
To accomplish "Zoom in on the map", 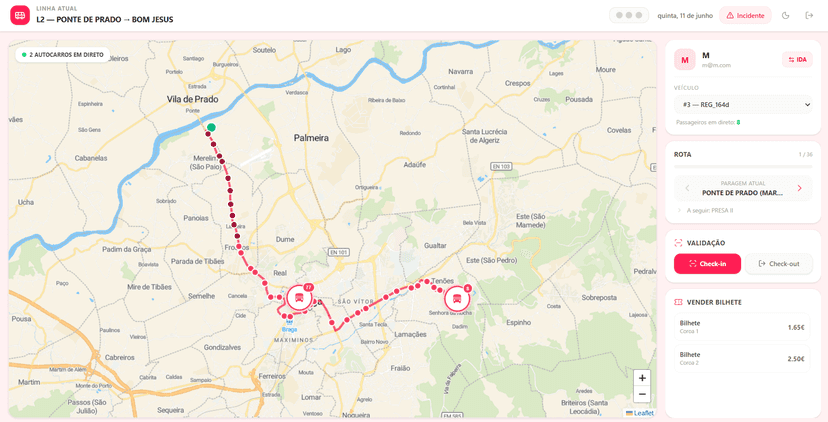I will pyautogui.click(x=642, y=378).
